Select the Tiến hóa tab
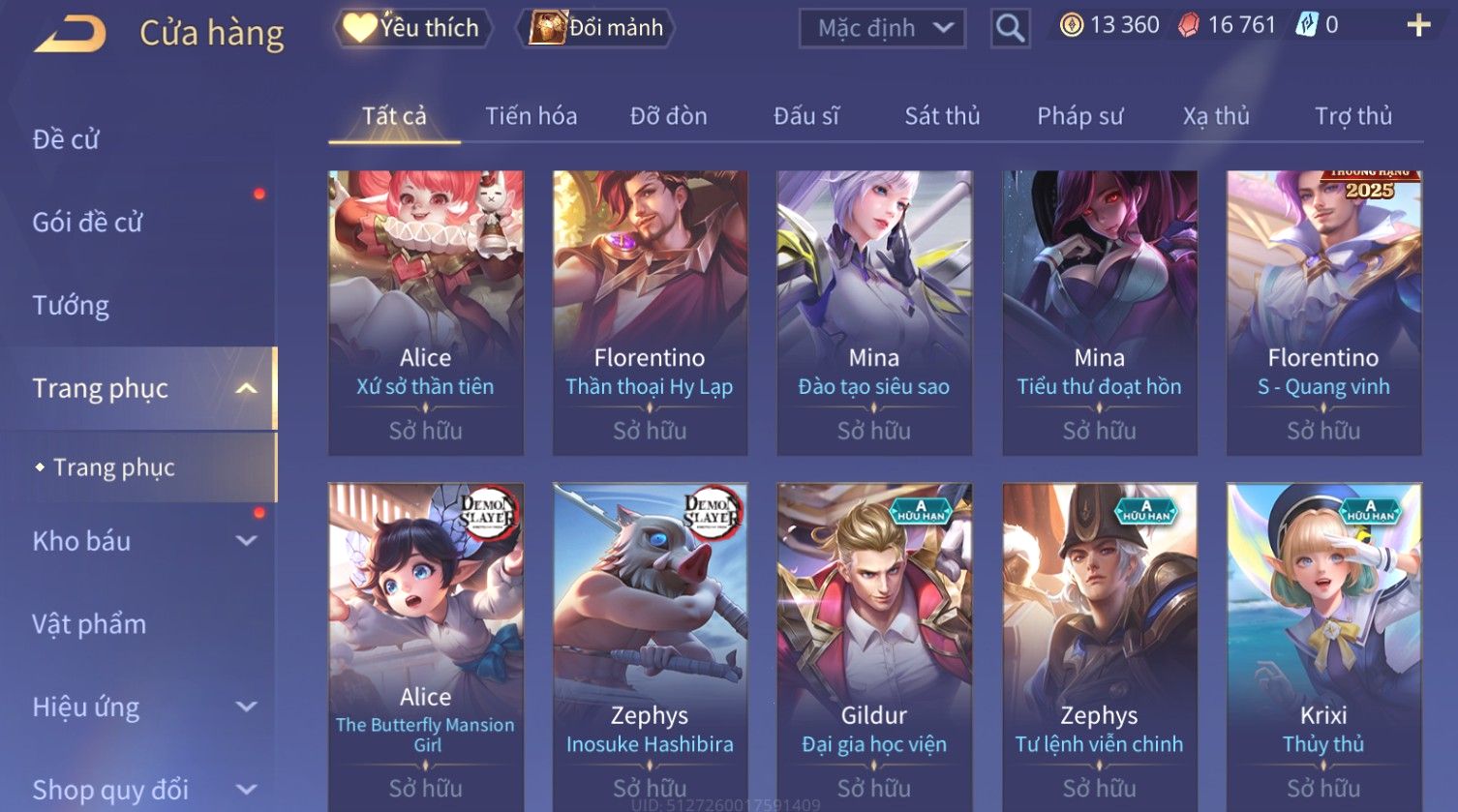Image resolution: width=1458 pixels, height=812 pixels. pyautogui.click(x=532, y=116)
